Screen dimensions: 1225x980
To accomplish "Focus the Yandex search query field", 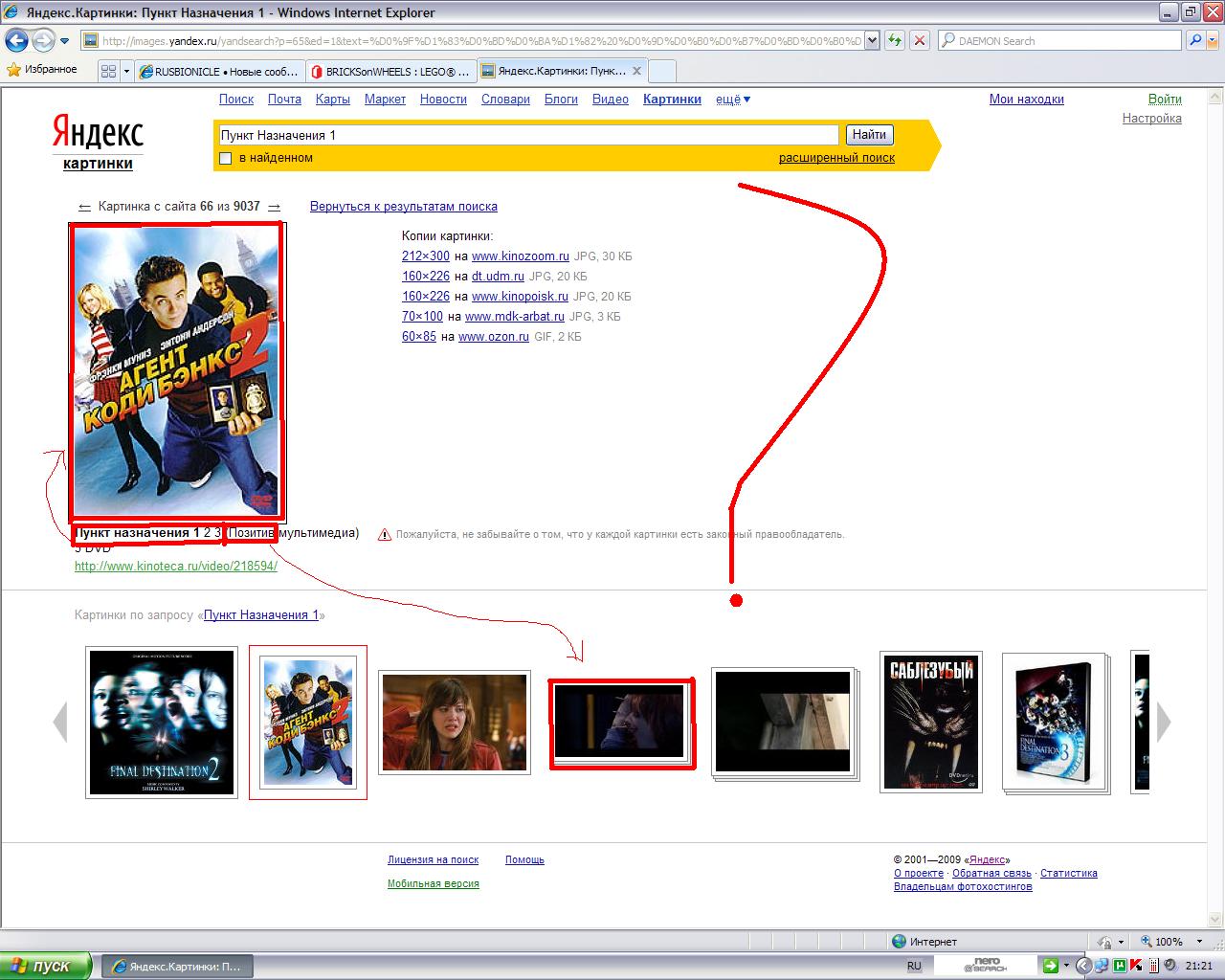I will (x=528, y=135).
